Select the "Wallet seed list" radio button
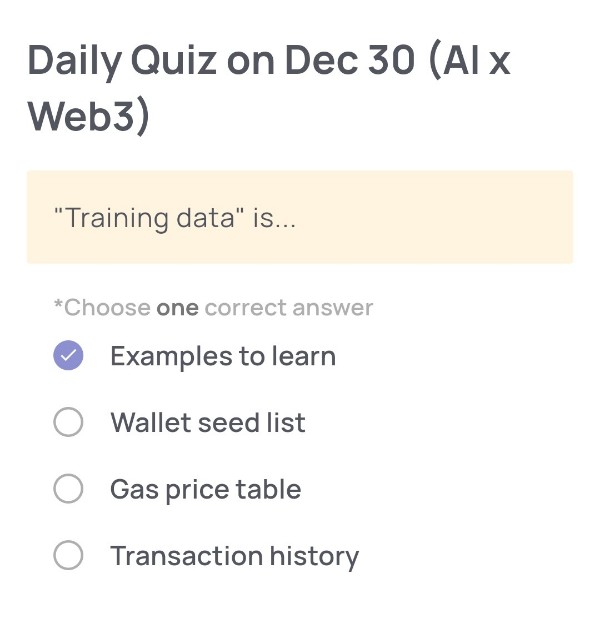Image resolution: width=600 pixels, height=629 pixels. point(68,423)
